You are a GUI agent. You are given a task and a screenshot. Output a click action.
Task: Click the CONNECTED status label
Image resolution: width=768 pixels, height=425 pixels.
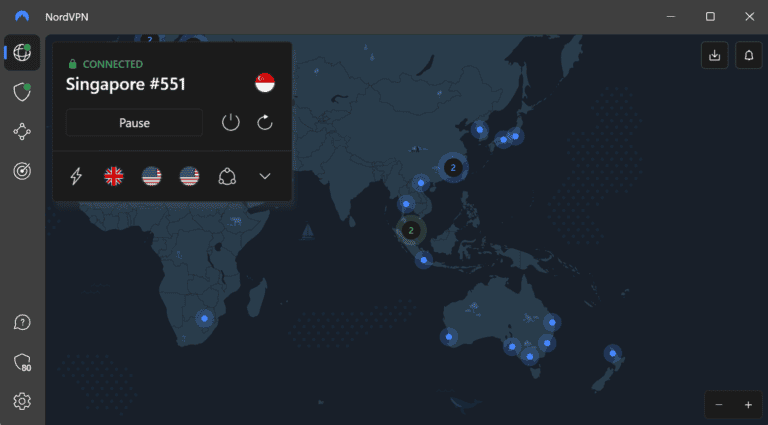tap(113, 64)
